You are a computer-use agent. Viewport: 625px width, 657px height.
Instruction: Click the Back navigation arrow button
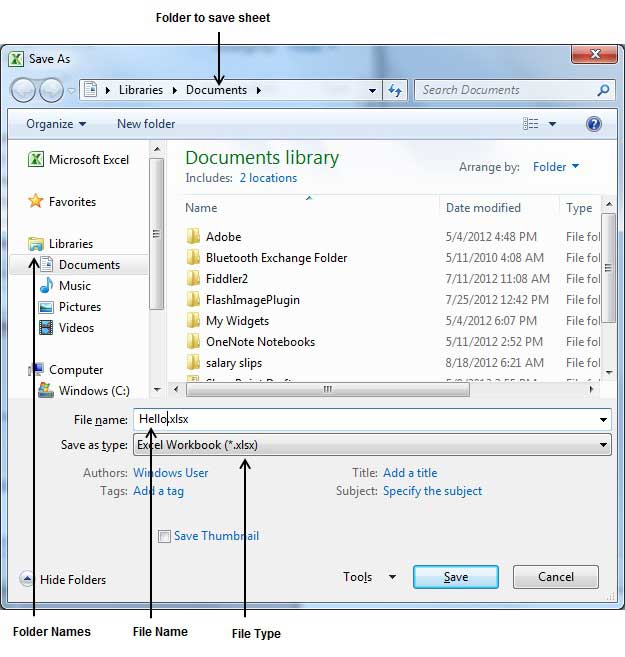click(x=23, y=90)
